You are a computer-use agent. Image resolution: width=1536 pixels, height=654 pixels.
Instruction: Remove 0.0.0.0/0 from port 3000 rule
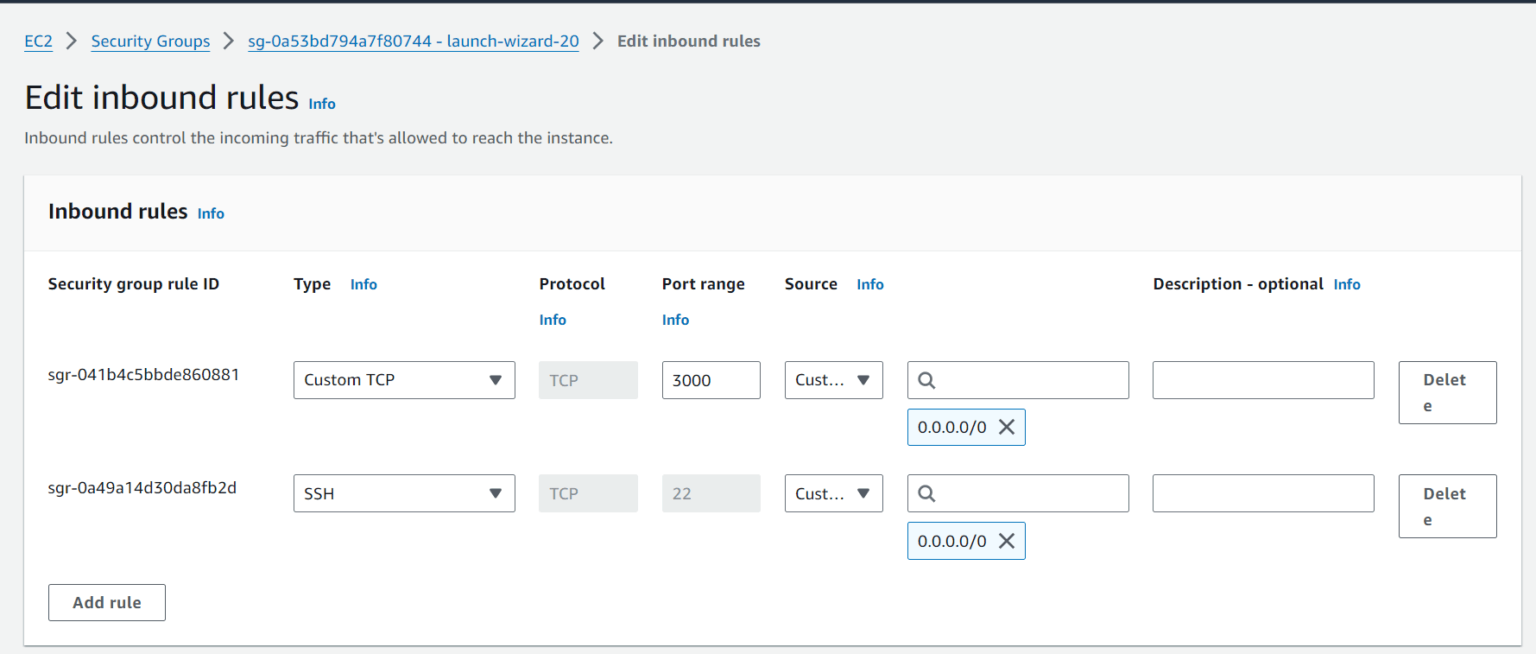[1006, 427]
